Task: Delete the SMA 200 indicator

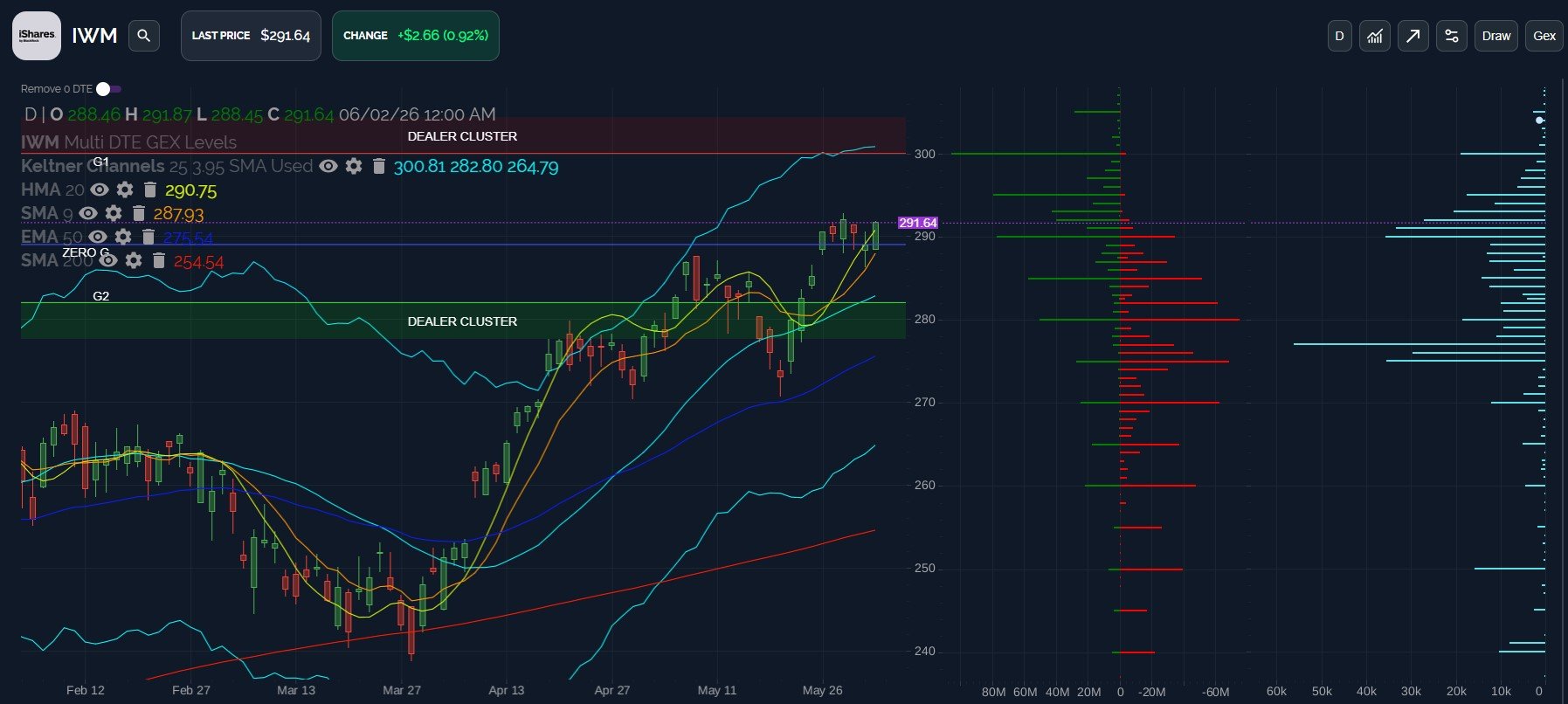Action: click(158, 260)
